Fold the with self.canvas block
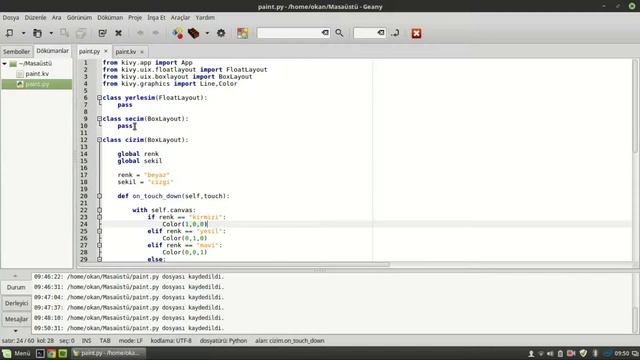Screen dimensions: 640x360 (x=99, y=210)
